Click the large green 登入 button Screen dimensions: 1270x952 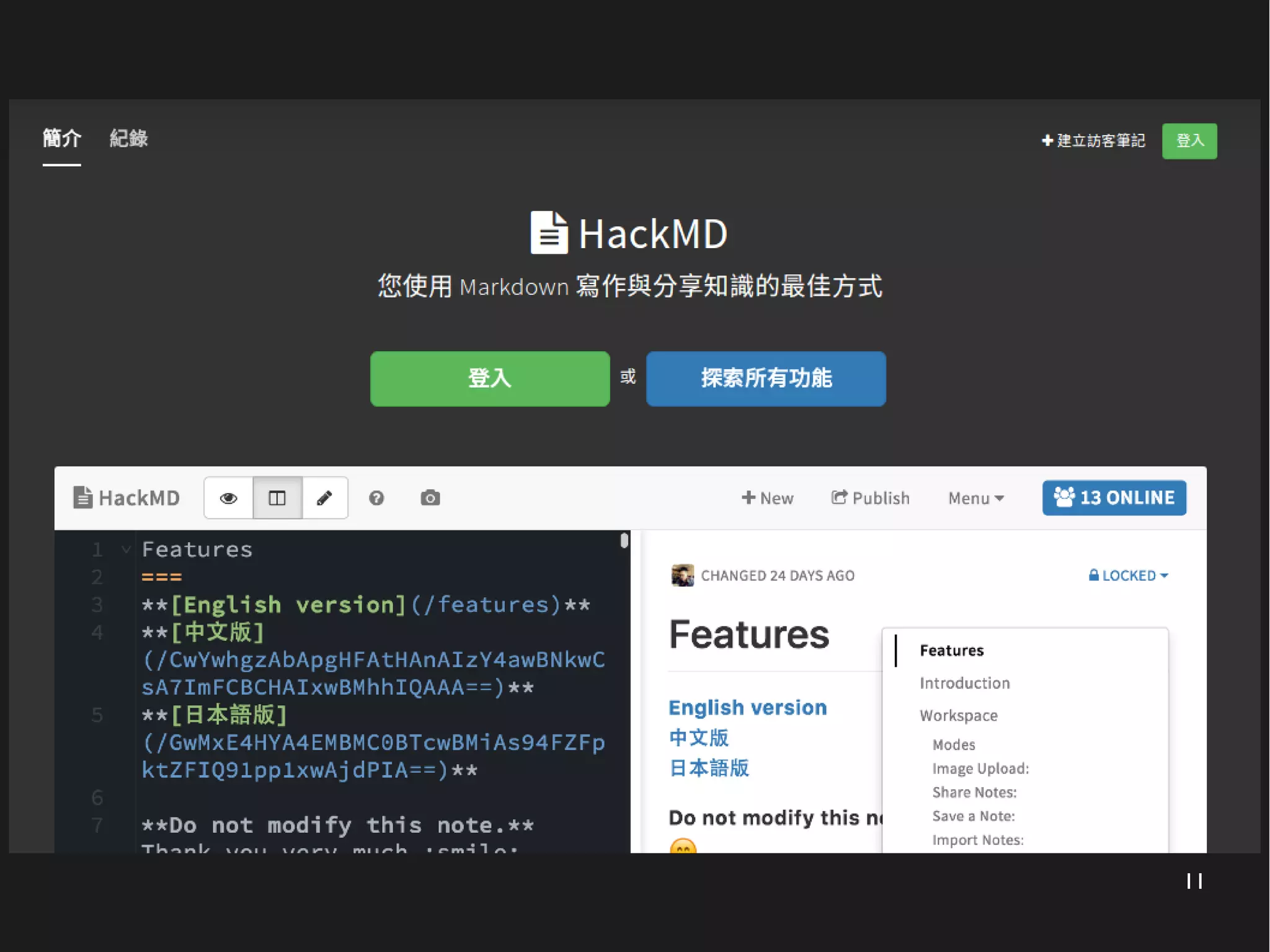pyautogui.click(x=490, y=378)
